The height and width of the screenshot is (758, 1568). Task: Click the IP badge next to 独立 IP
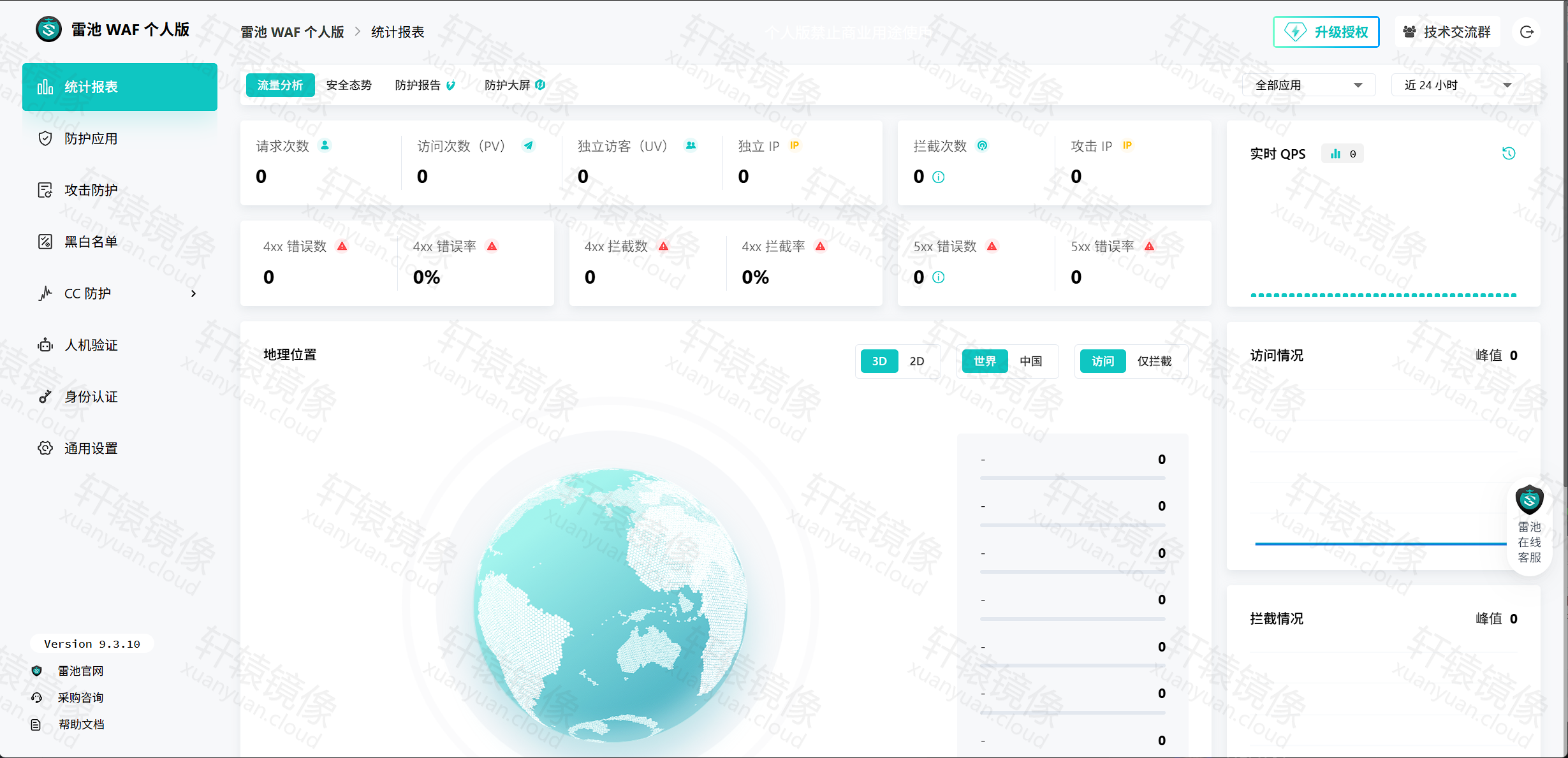(795, 145)
